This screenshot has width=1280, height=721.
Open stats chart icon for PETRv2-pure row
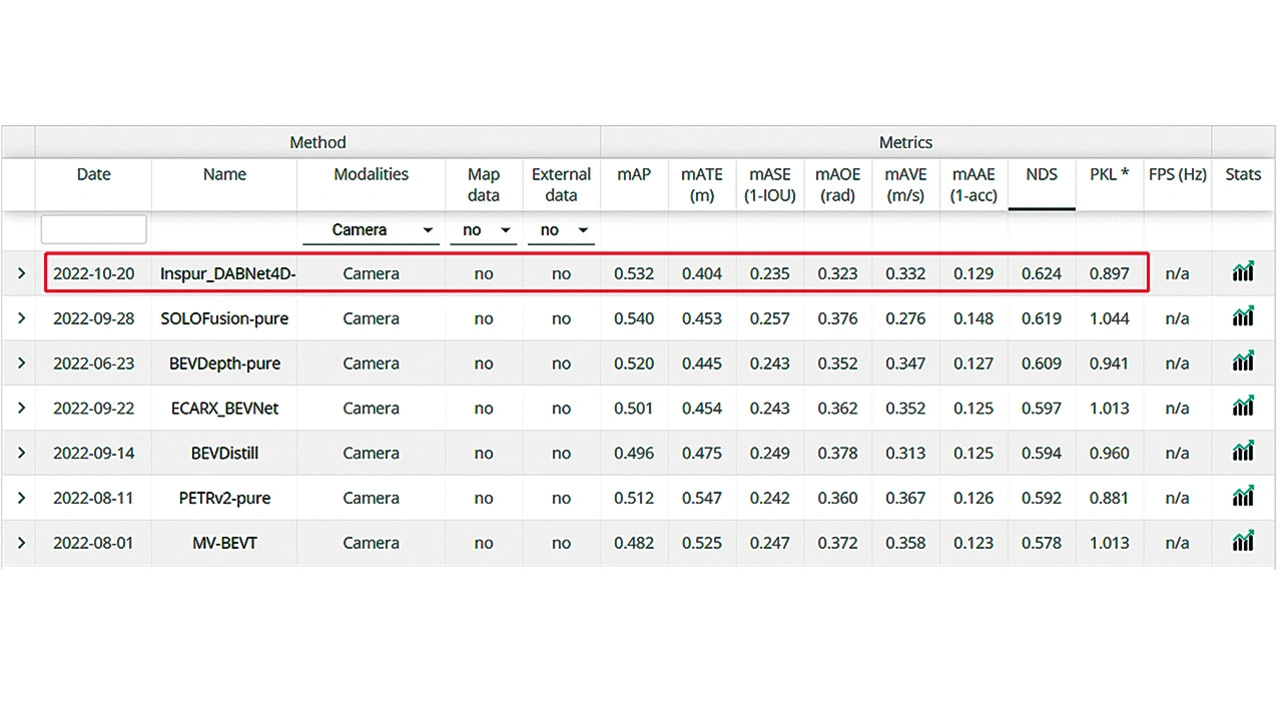1243,497
